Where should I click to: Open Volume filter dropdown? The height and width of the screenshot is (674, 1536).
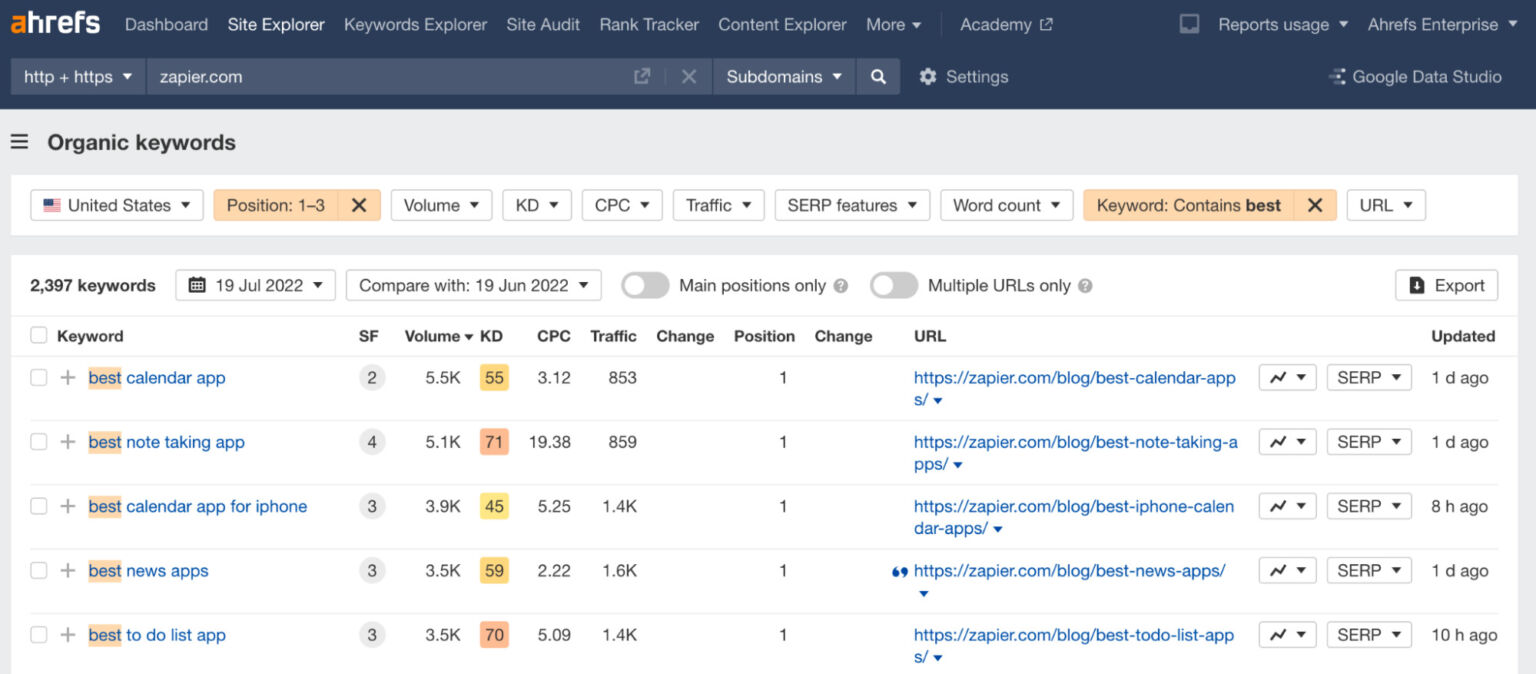point(441,205)
